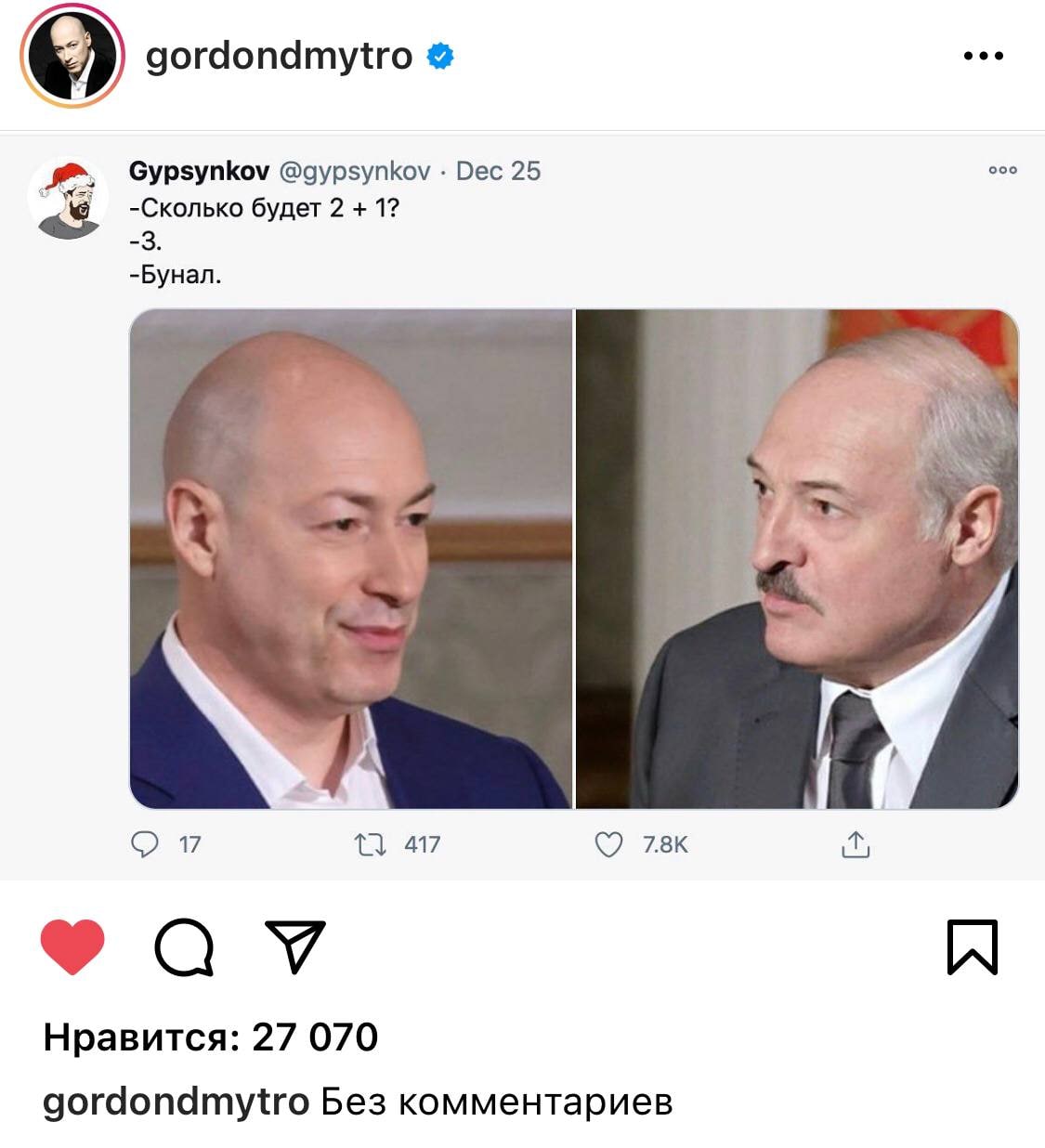This screenshot has width=1045, height=1148.
Task: Open the tweet's small three-dot menu
Action: click(1002, 170)
